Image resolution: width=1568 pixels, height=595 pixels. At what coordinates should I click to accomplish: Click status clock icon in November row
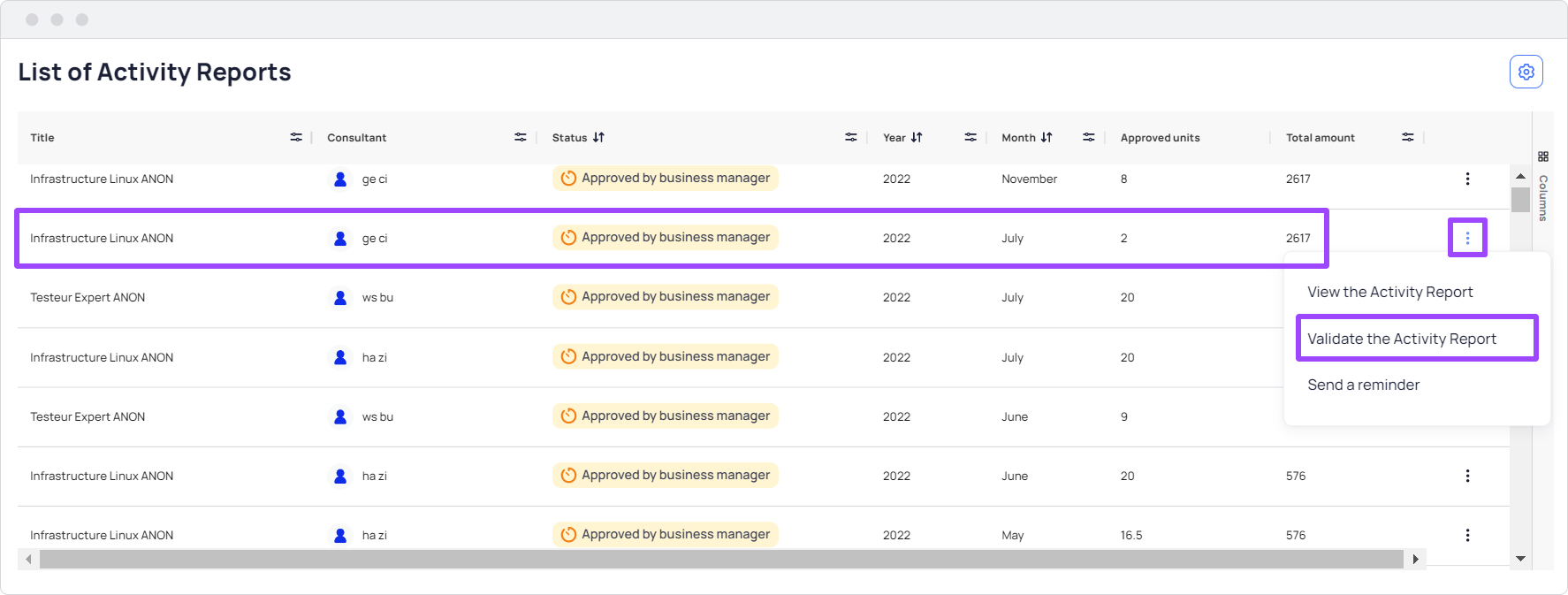click(569, 178)
